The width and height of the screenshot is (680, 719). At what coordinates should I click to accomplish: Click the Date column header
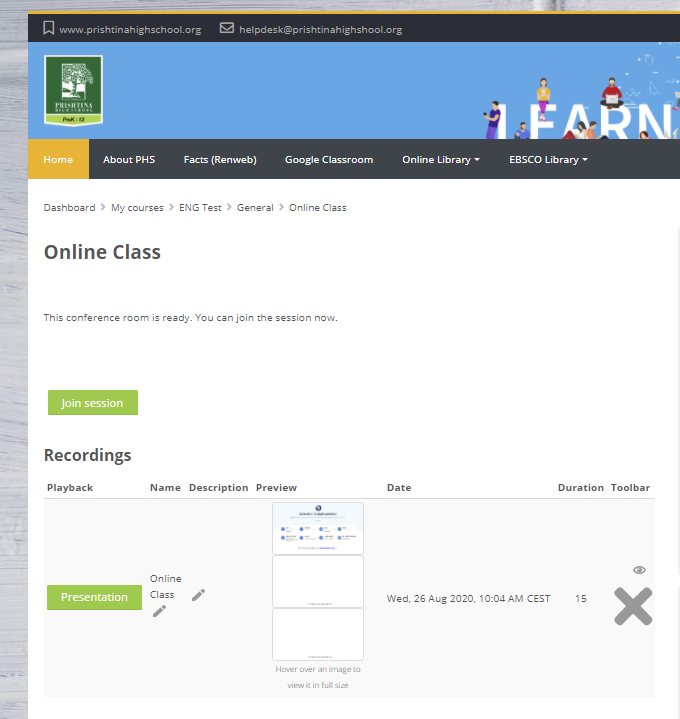[x=399, y=487]
